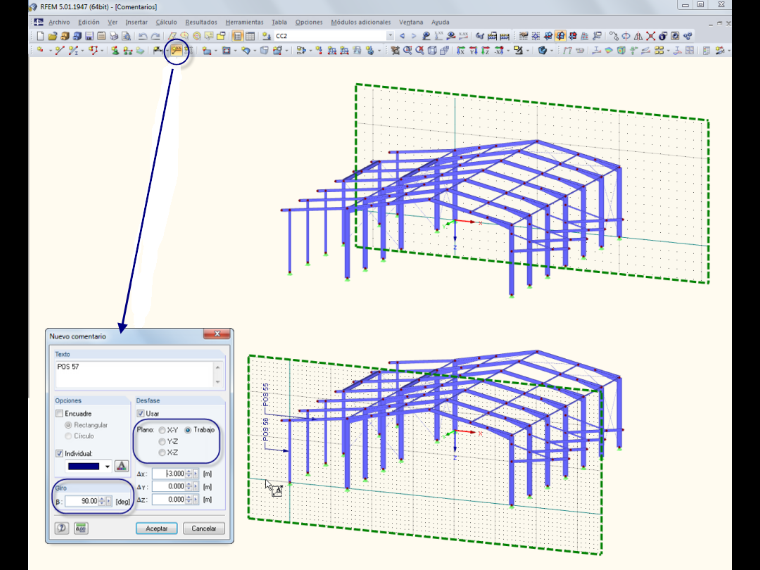Uncheck the Usar offset checkbox
The width and height of the screenshot is (760, 570).
[141, 413]
